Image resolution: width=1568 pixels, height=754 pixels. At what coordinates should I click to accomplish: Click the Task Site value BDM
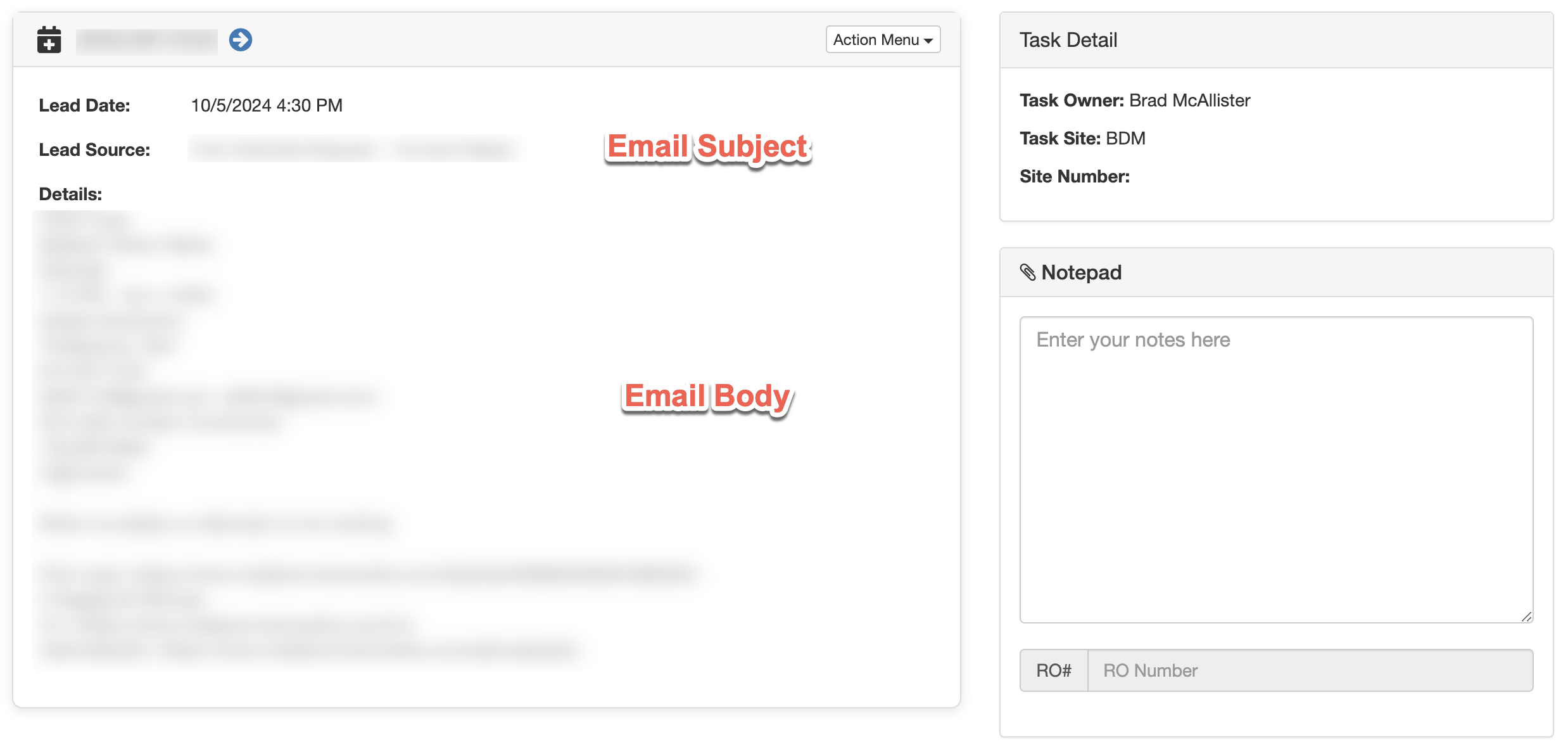1125,139
